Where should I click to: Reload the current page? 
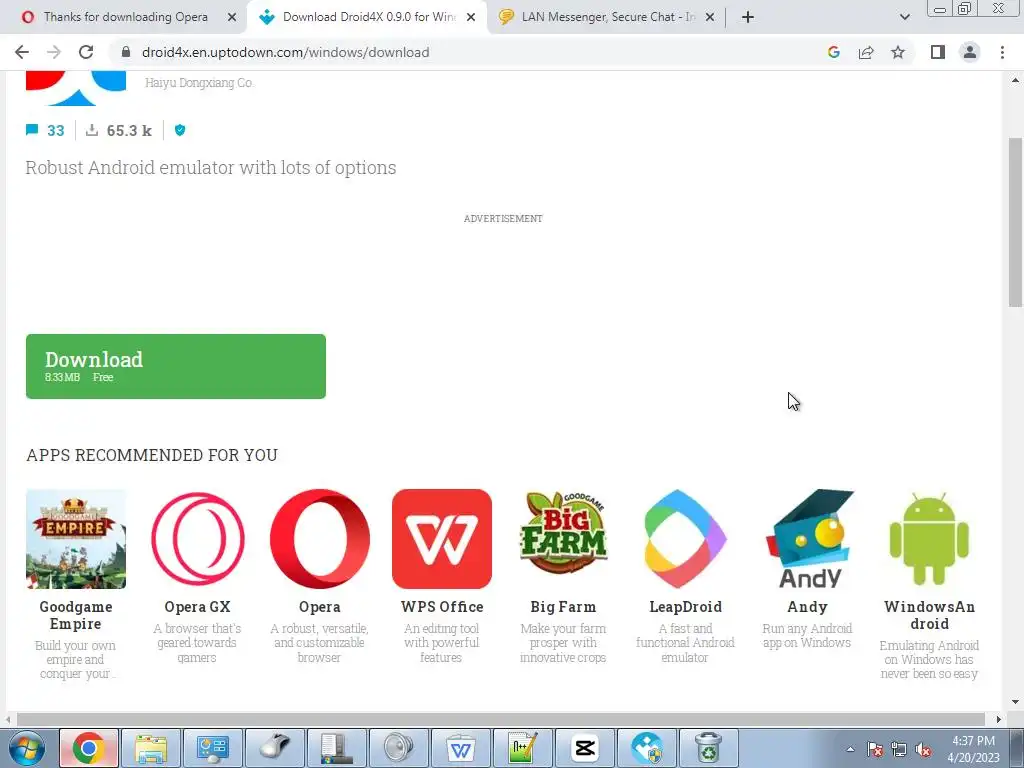[86, 52]
